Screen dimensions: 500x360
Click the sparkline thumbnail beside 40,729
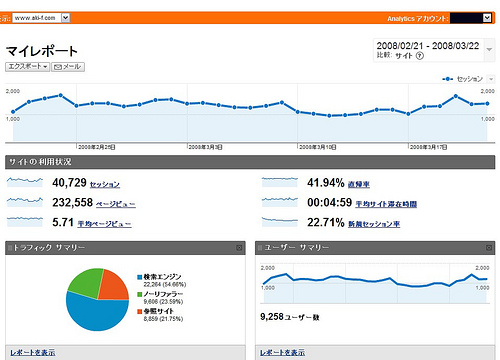(25, 182)
